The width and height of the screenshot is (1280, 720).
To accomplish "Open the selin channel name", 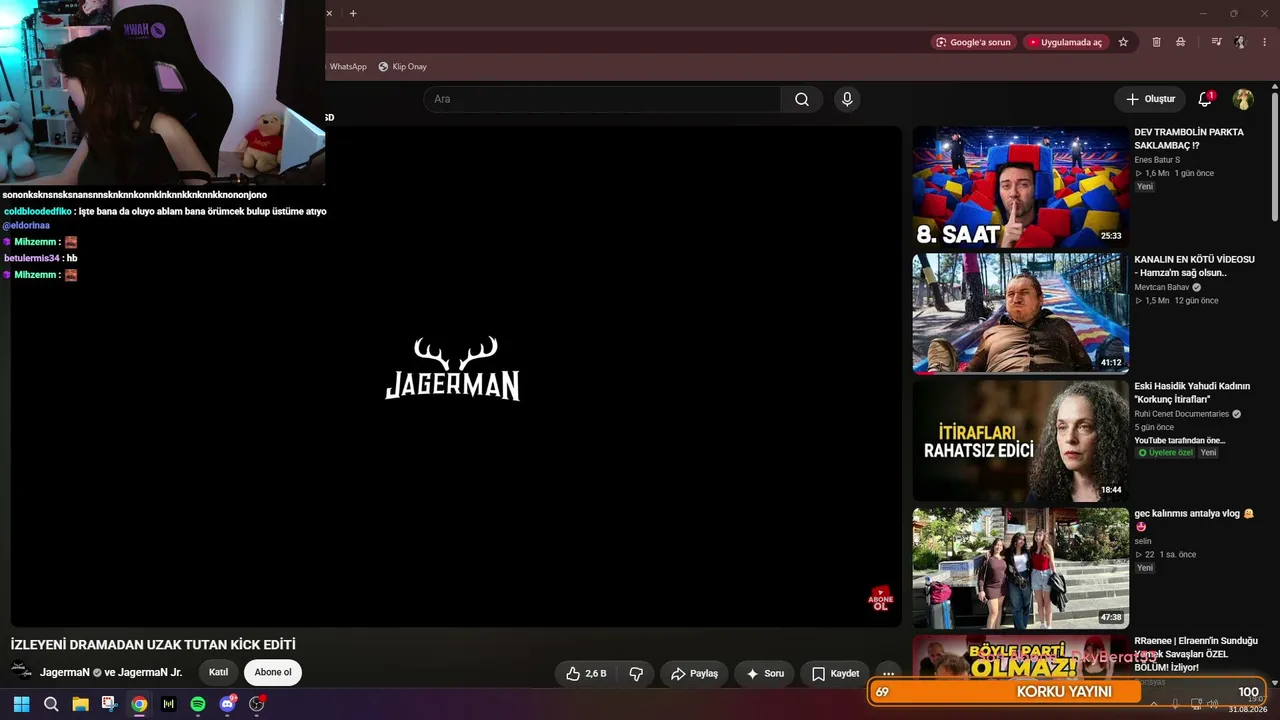I will pyautogui.click(x=1143, y=541).
